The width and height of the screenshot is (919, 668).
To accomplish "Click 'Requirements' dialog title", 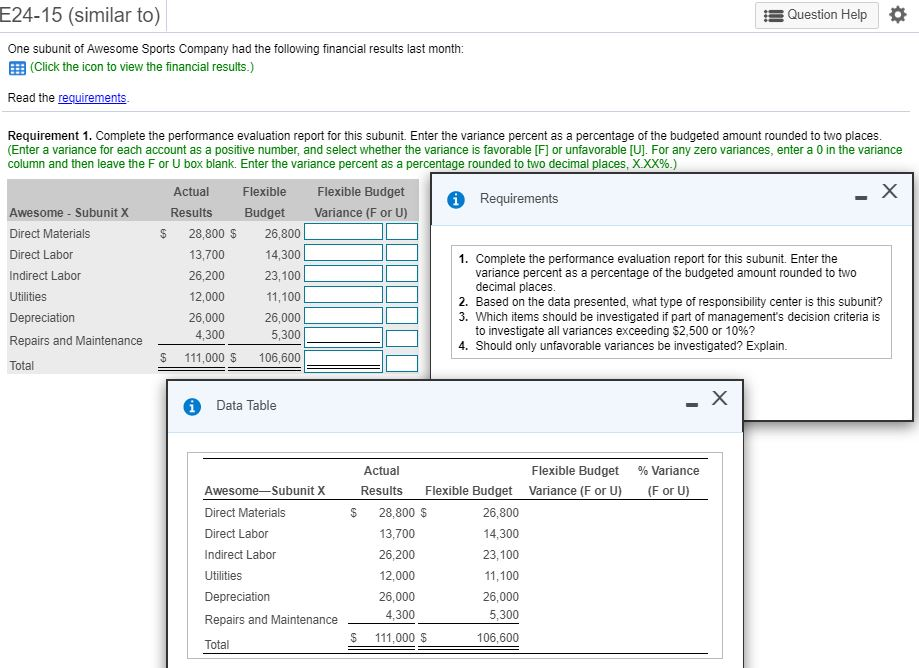I will pos(519,199).
